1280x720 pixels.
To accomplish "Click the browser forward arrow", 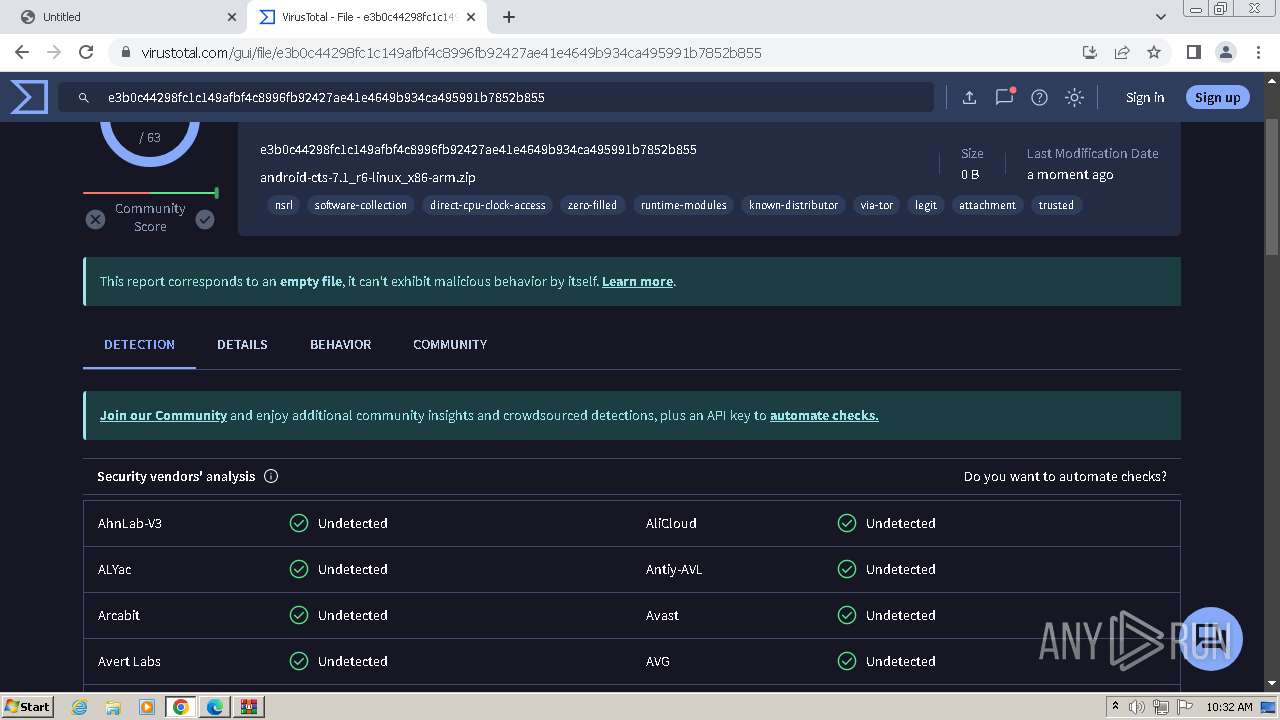I will coord(54,52).
